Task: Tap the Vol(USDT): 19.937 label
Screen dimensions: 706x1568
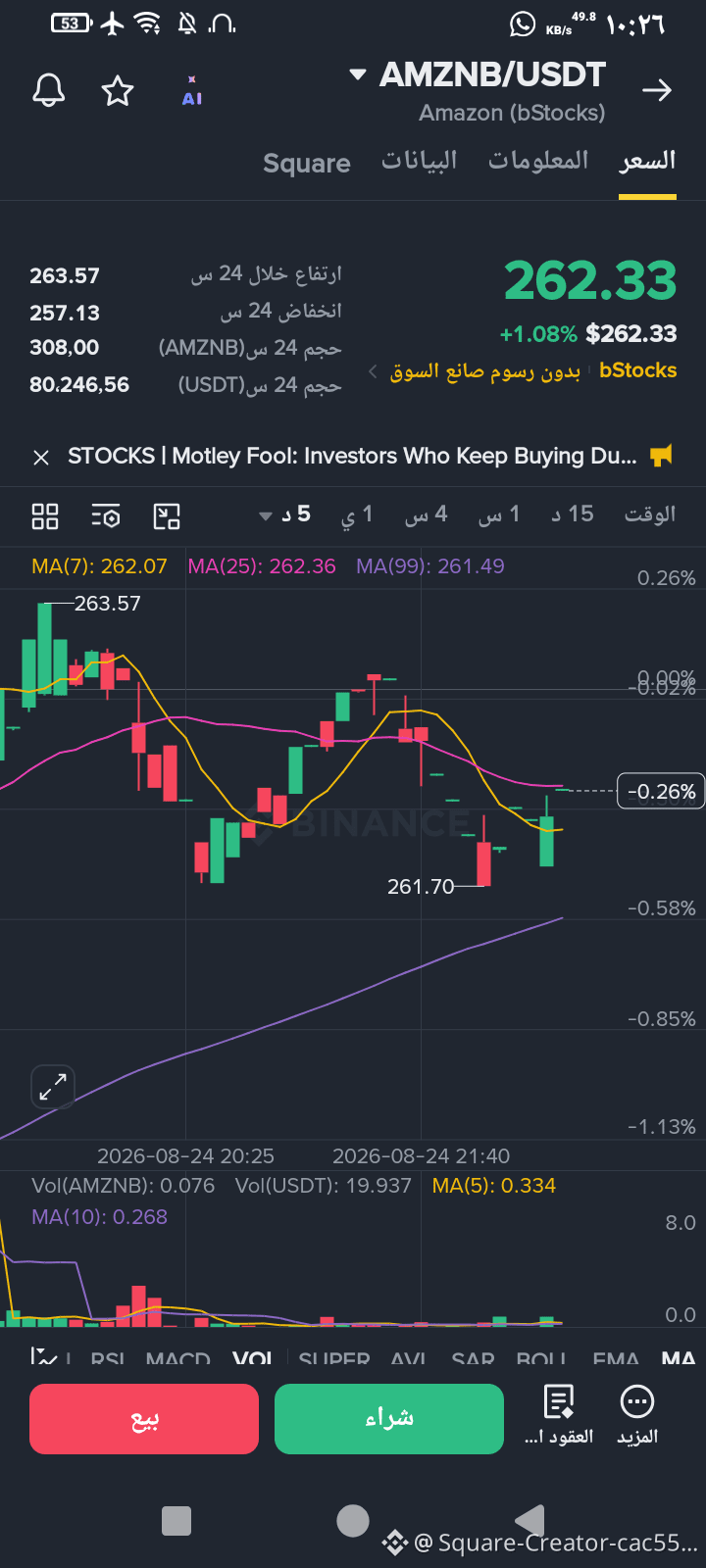Action: [x=324, y=1186]
